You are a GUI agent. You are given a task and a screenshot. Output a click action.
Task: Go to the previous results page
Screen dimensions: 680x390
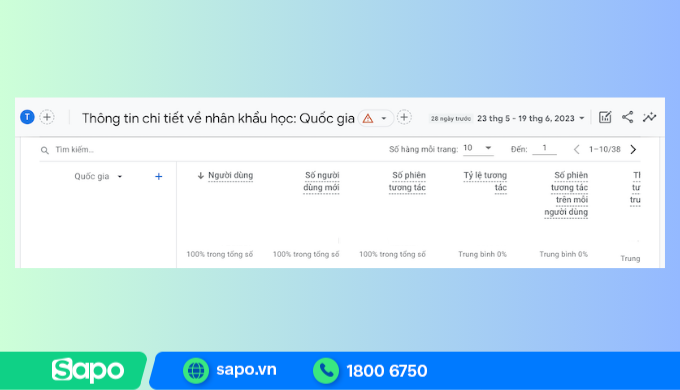pos(576,150)
